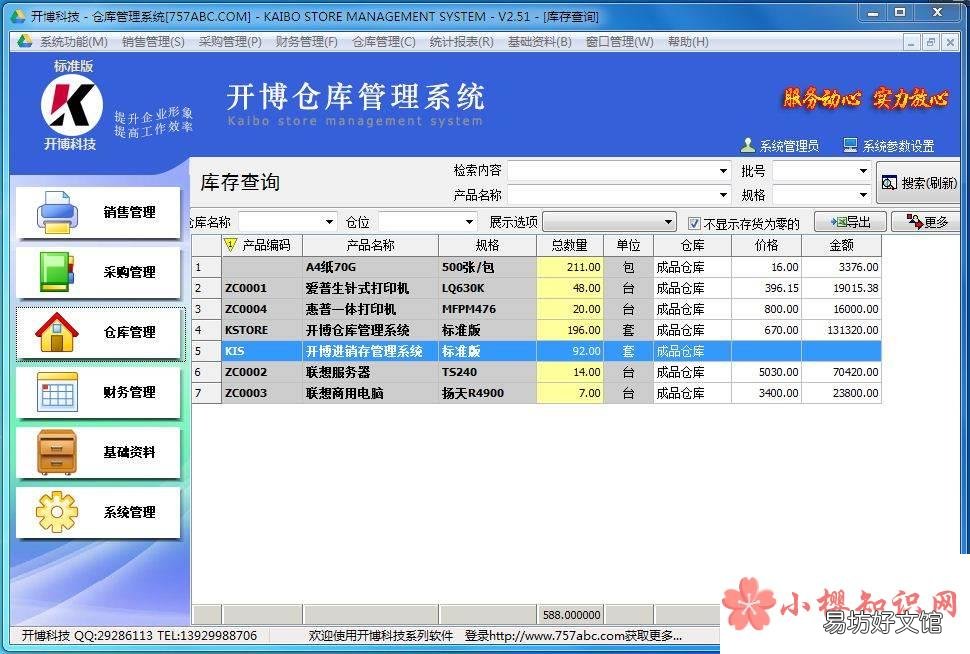This screenshot has height=654, width=970.
Task: Click the A4纸70G product name cell
Action: coord(371,267)
